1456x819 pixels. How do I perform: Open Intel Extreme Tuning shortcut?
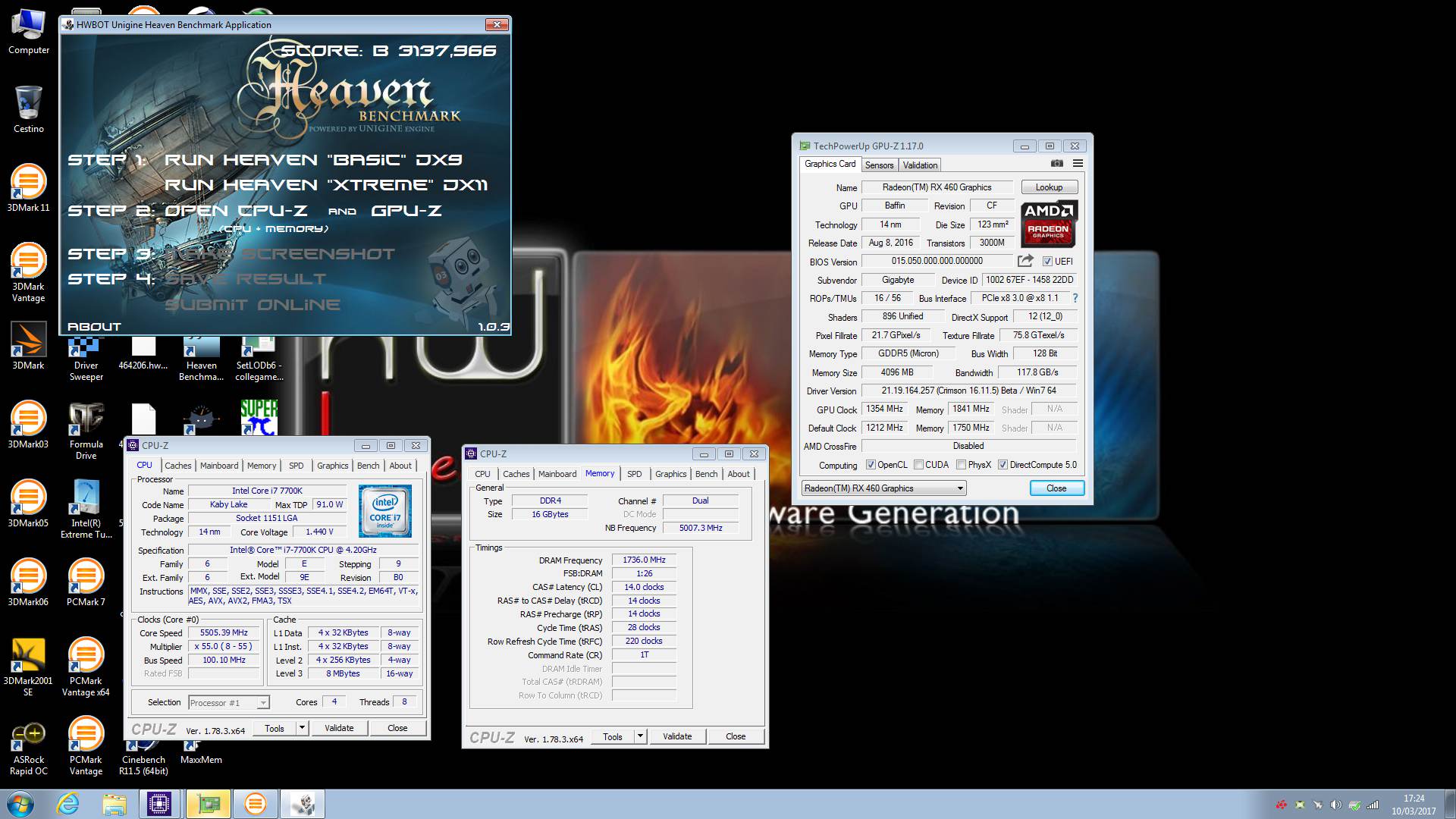click(x=86, y=510)
